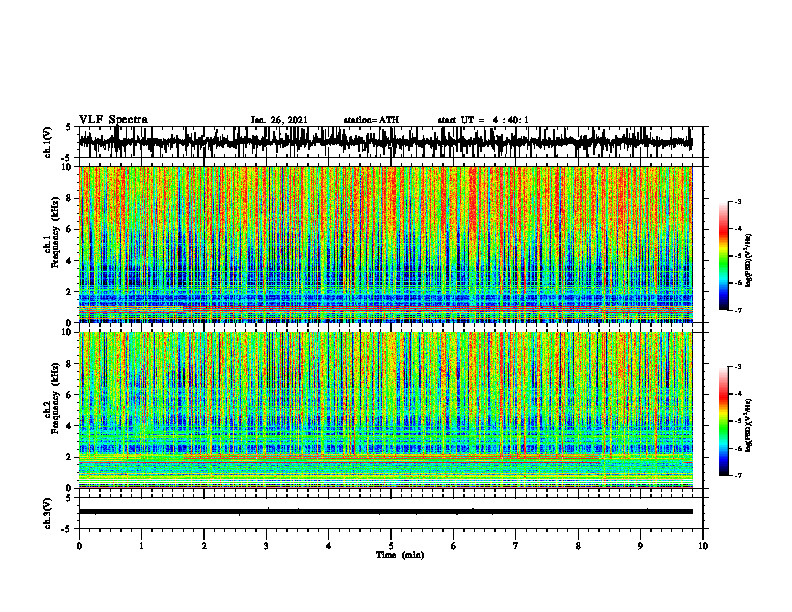Click the "ch.1(V)" axis label at top

tap(48, 142)
